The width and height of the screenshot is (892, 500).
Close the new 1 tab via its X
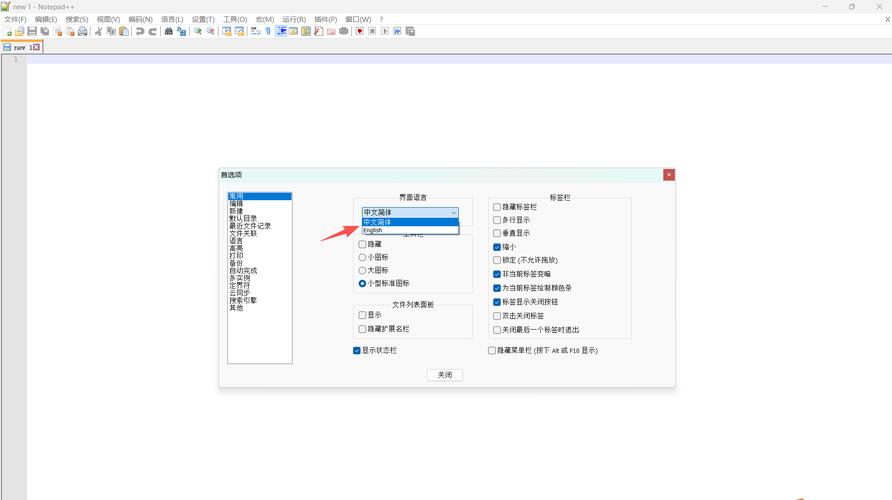click(36, 47)
